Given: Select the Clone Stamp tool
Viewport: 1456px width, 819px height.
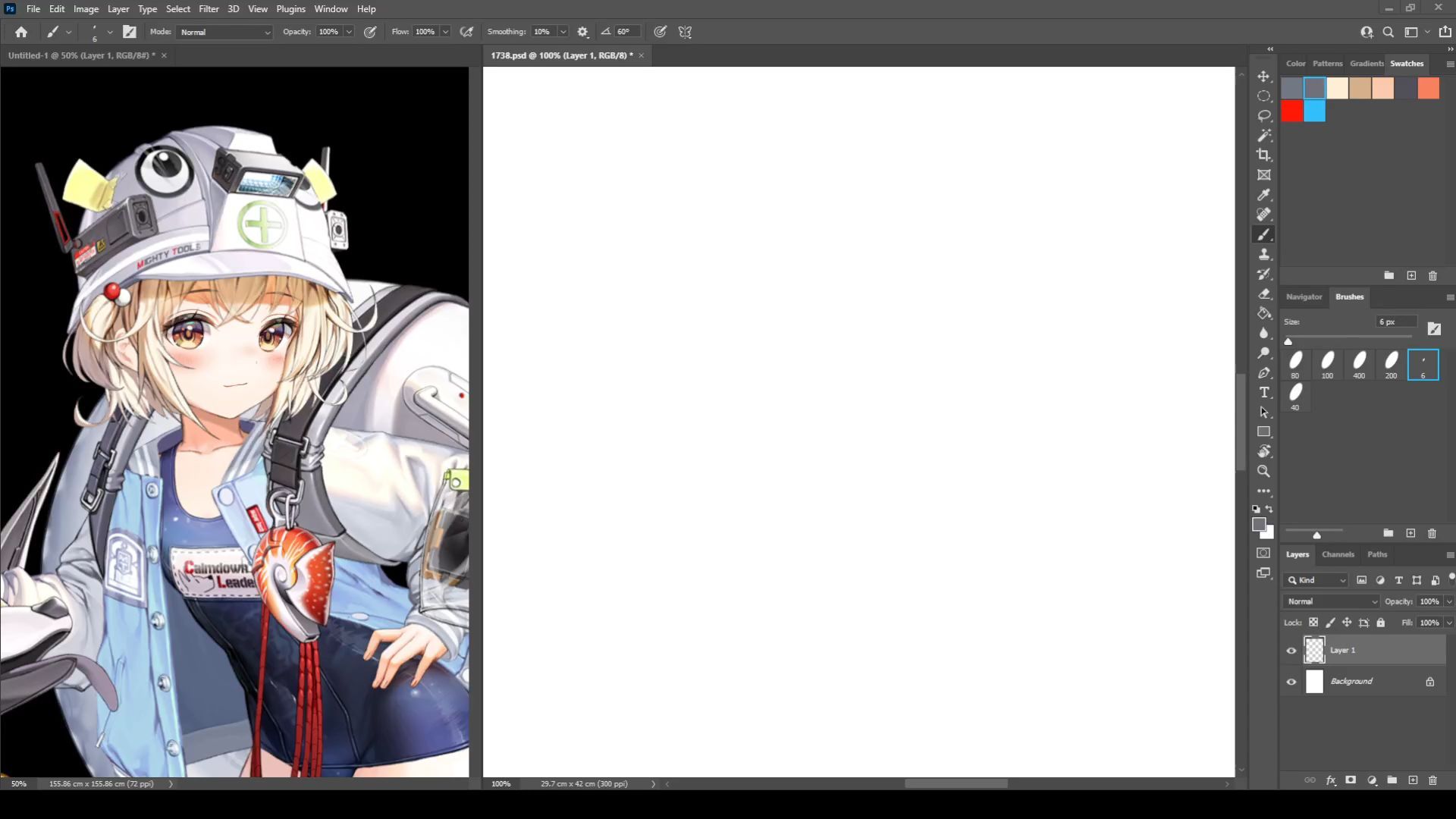Looking at the screenshot, I should pos(1263,255).
